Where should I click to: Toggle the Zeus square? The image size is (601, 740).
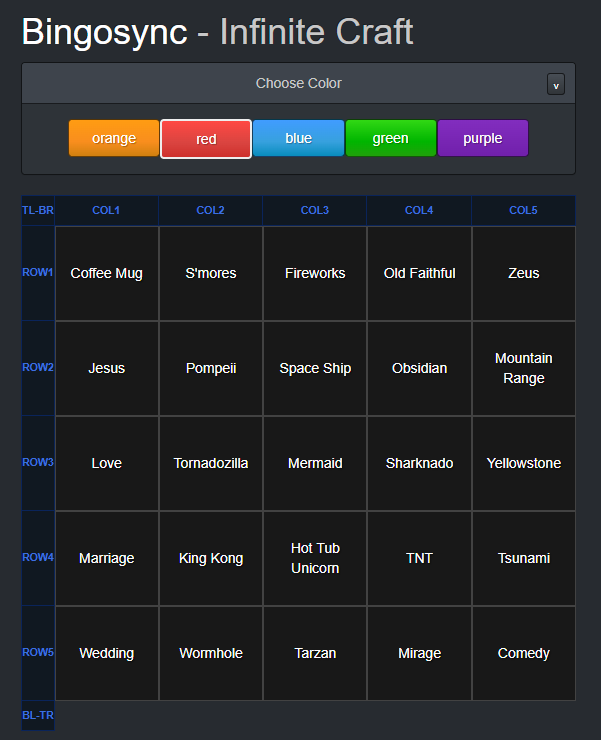523,273
